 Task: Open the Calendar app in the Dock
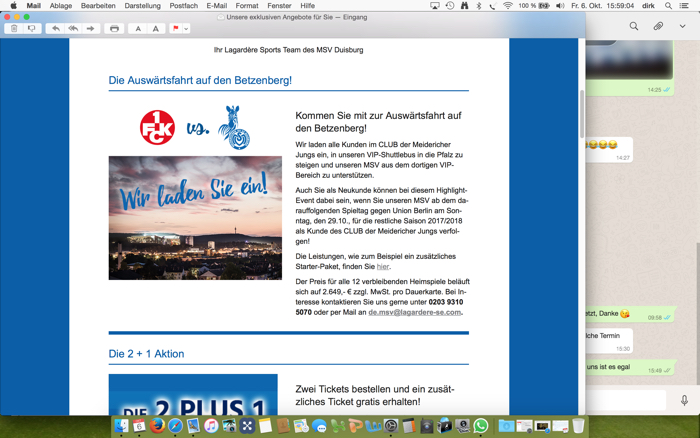point(139,426)
